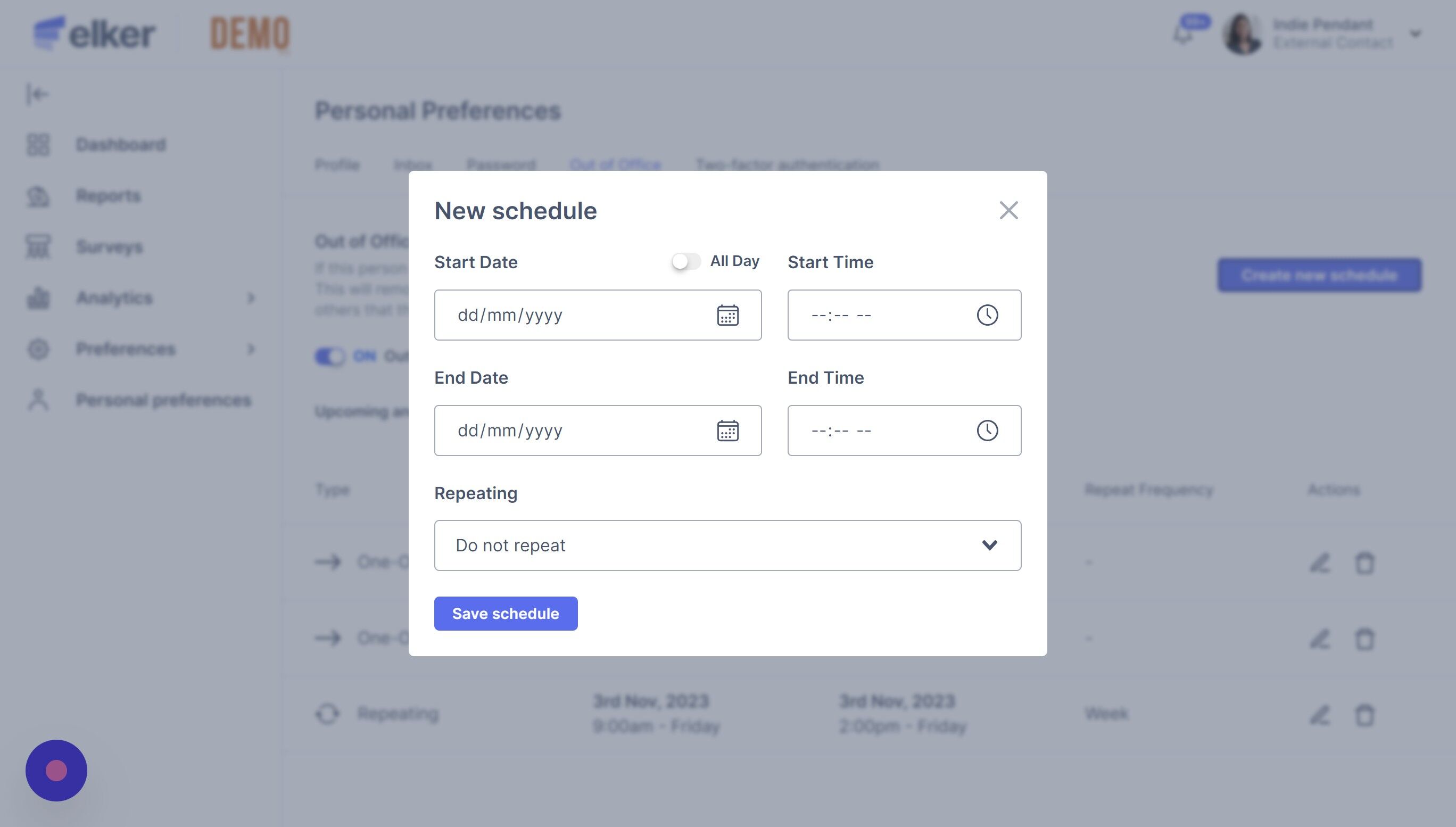Click the Save schedule button

(x=506, y=614)
